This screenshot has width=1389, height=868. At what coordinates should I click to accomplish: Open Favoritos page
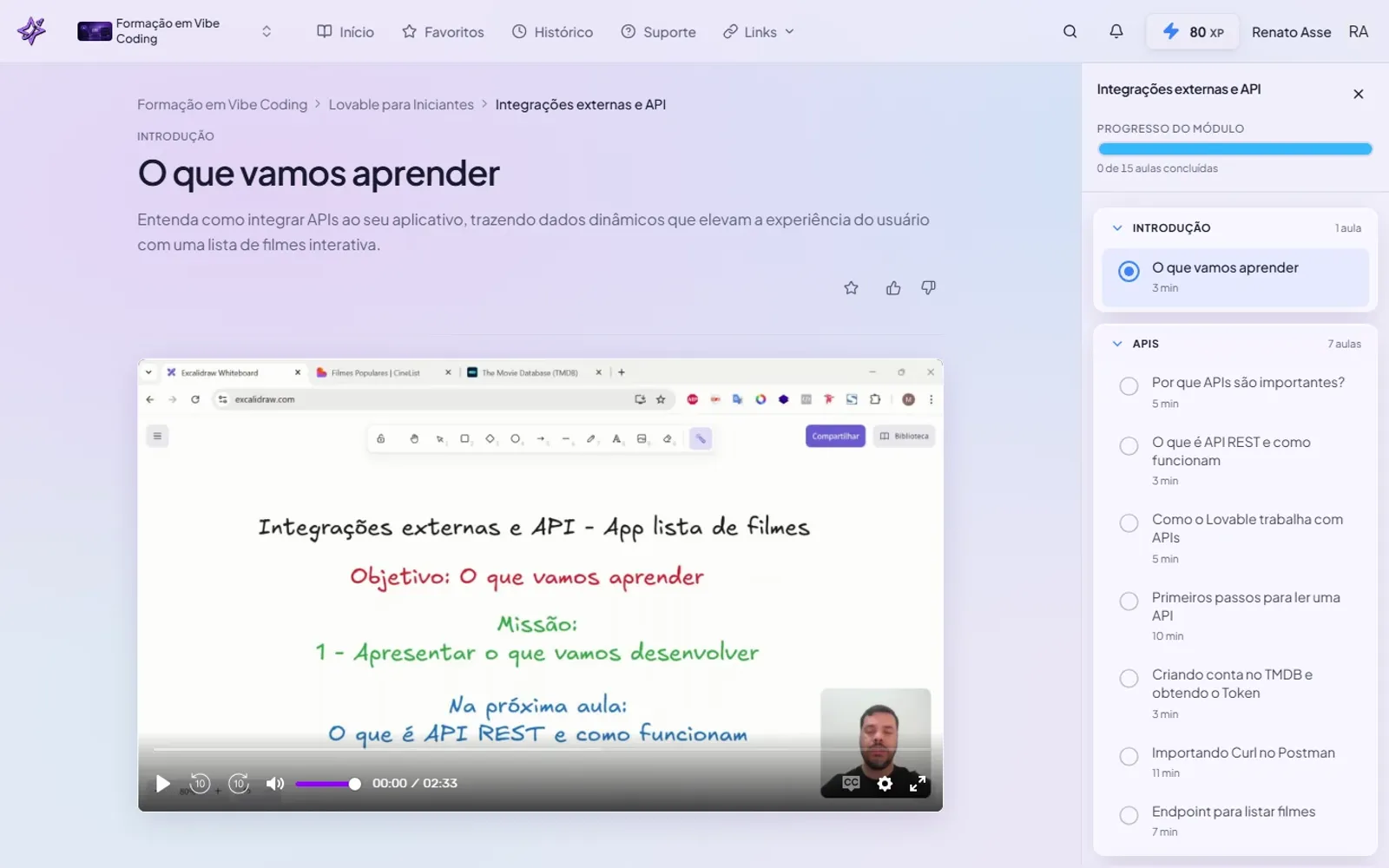point(443,32)
